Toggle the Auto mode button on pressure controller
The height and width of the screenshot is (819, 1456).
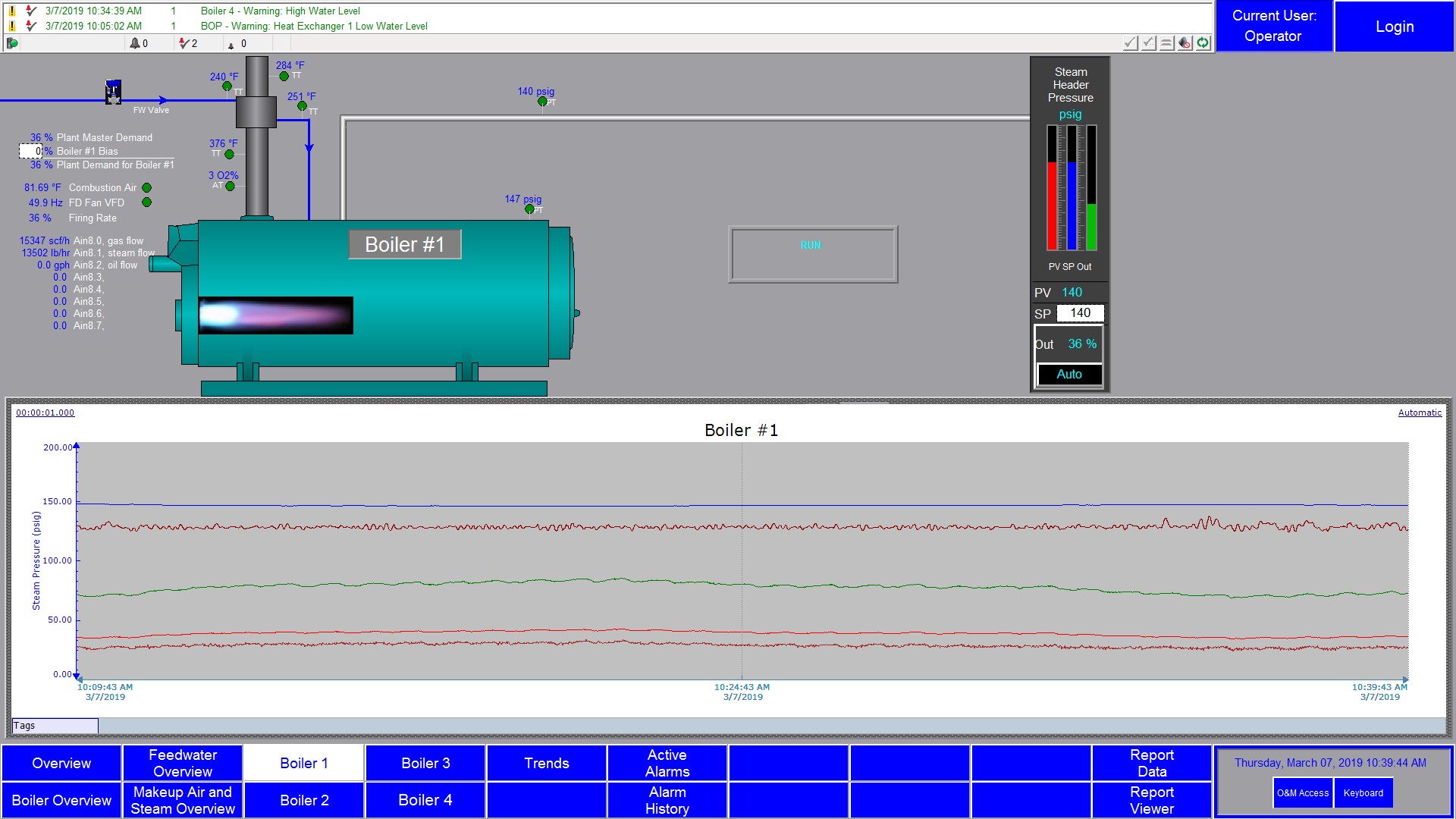pos(1069,374)
